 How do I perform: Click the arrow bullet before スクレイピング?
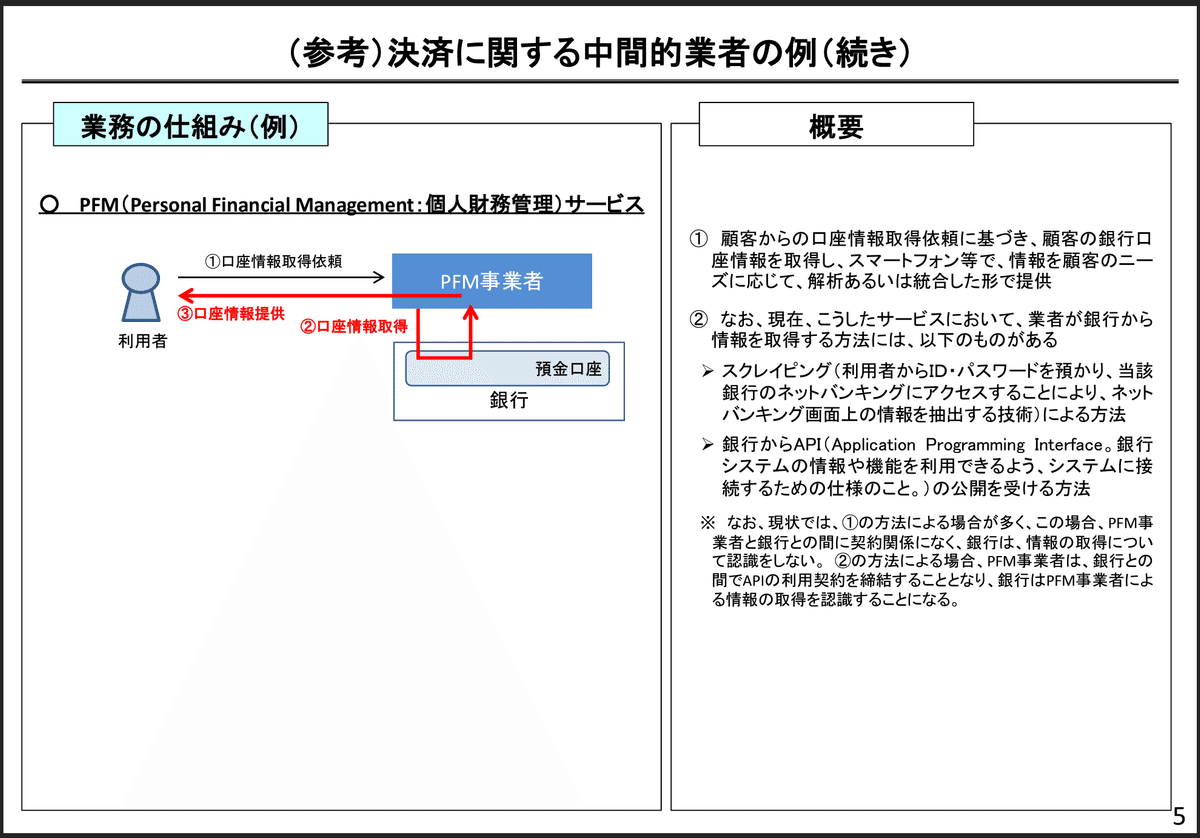706,372
